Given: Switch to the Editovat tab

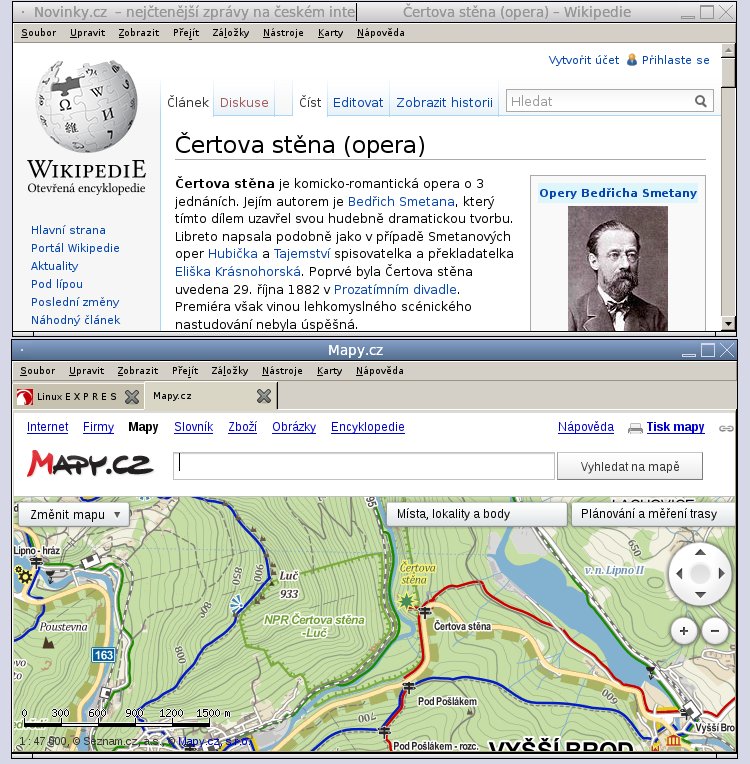Looking at the screenshot, I should [358, 102].
